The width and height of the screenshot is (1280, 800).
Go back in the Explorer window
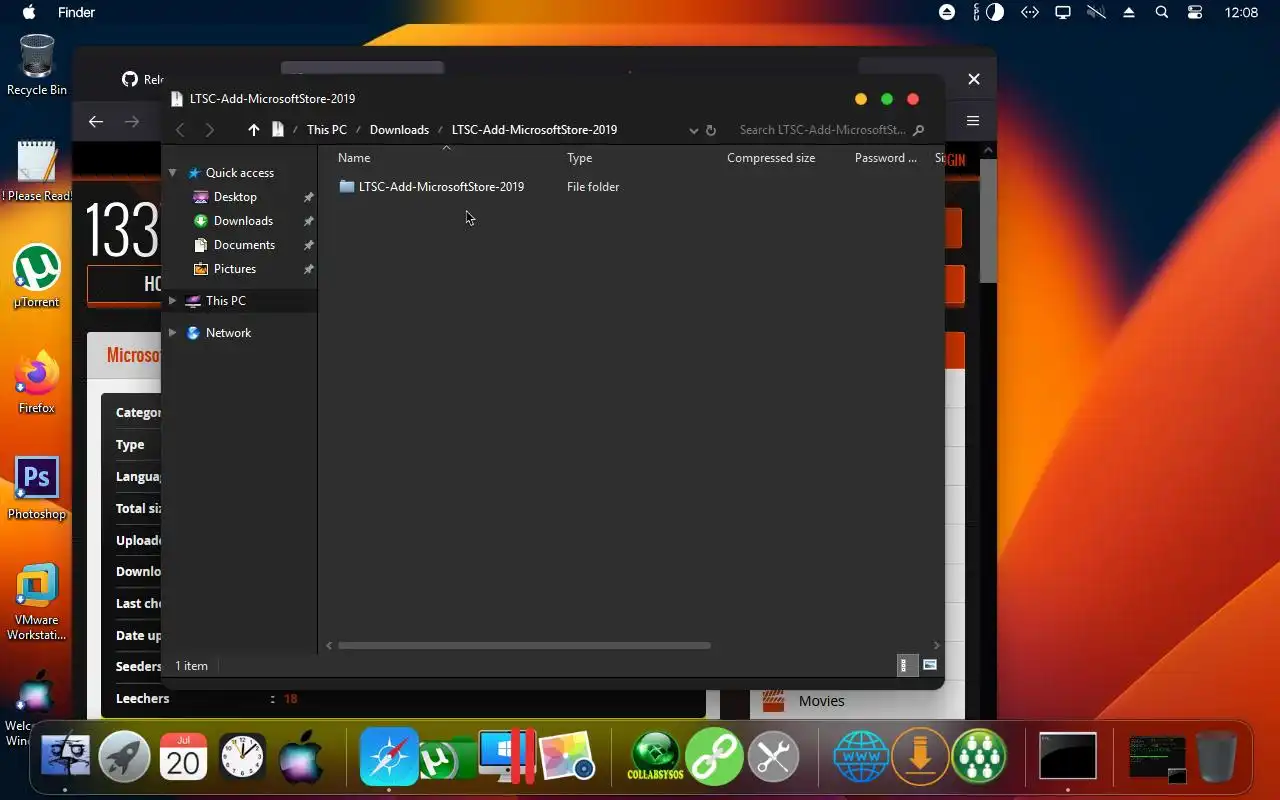(x=180, y=130)
